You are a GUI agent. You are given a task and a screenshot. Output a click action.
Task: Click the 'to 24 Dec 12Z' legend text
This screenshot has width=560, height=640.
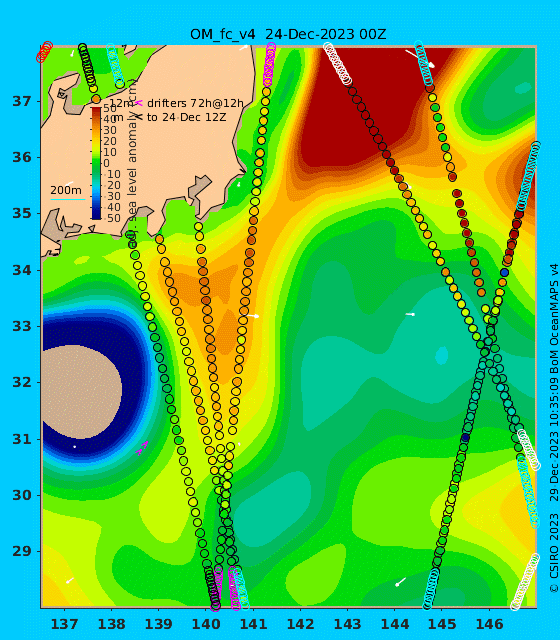coord(187,118)
